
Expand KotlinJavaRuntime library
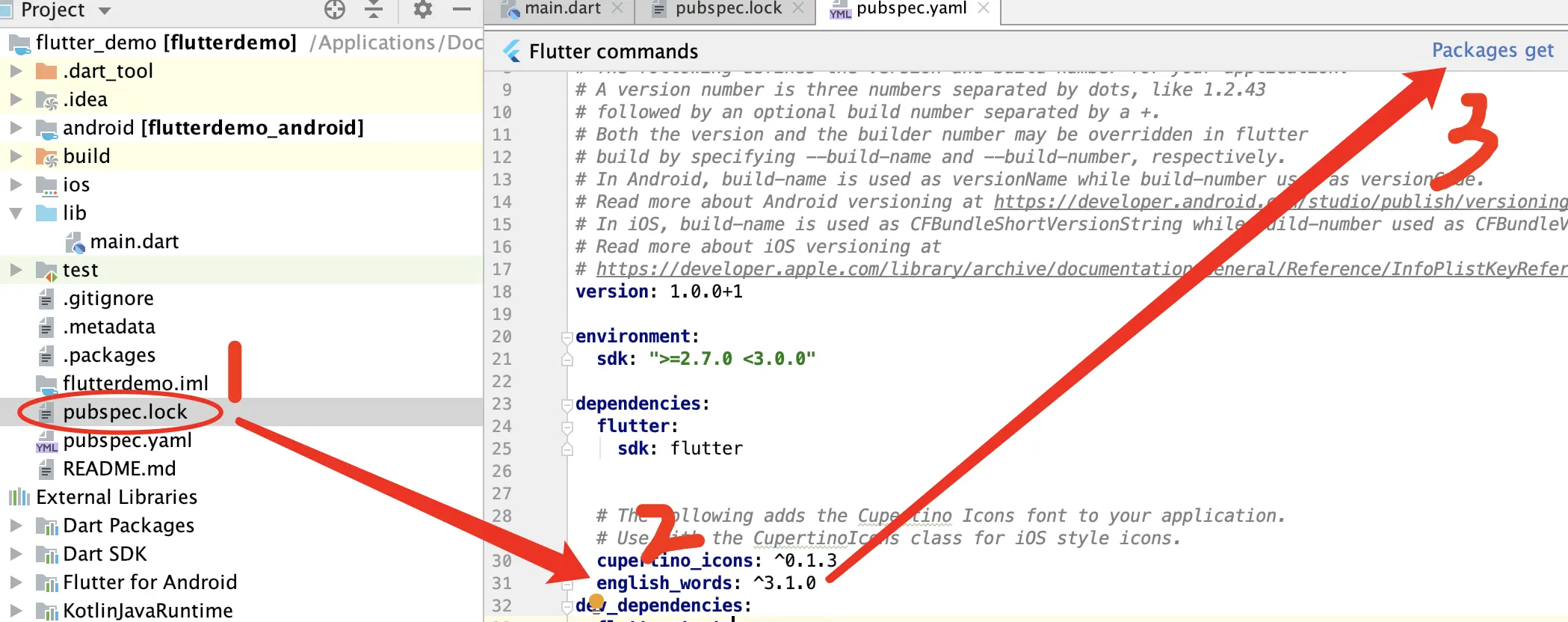(16, 611)
